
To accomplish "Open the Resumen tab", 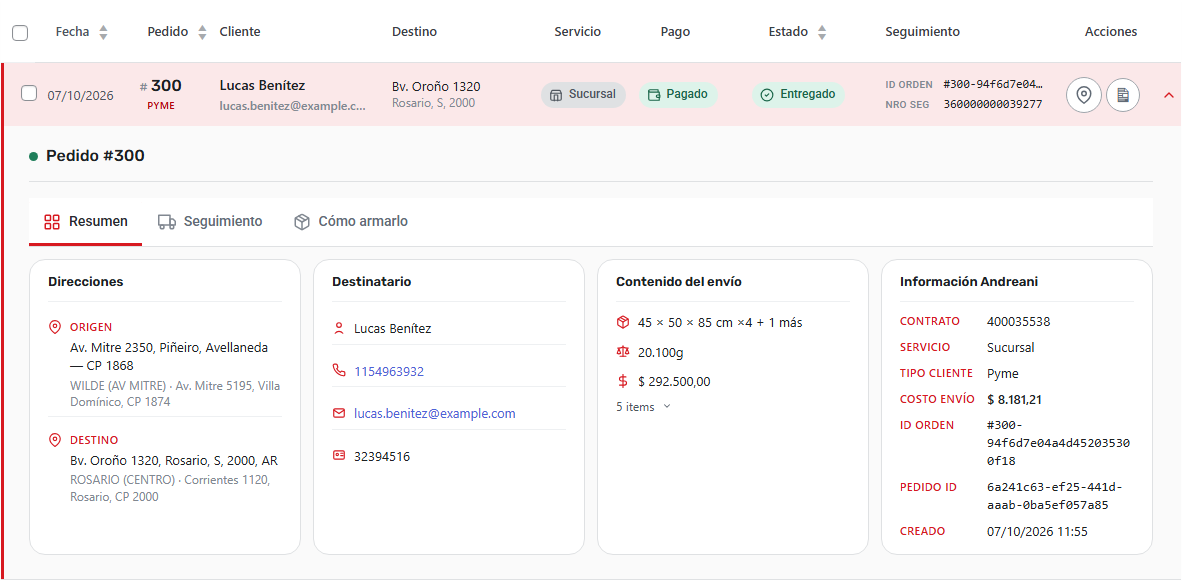I will 86,222.
